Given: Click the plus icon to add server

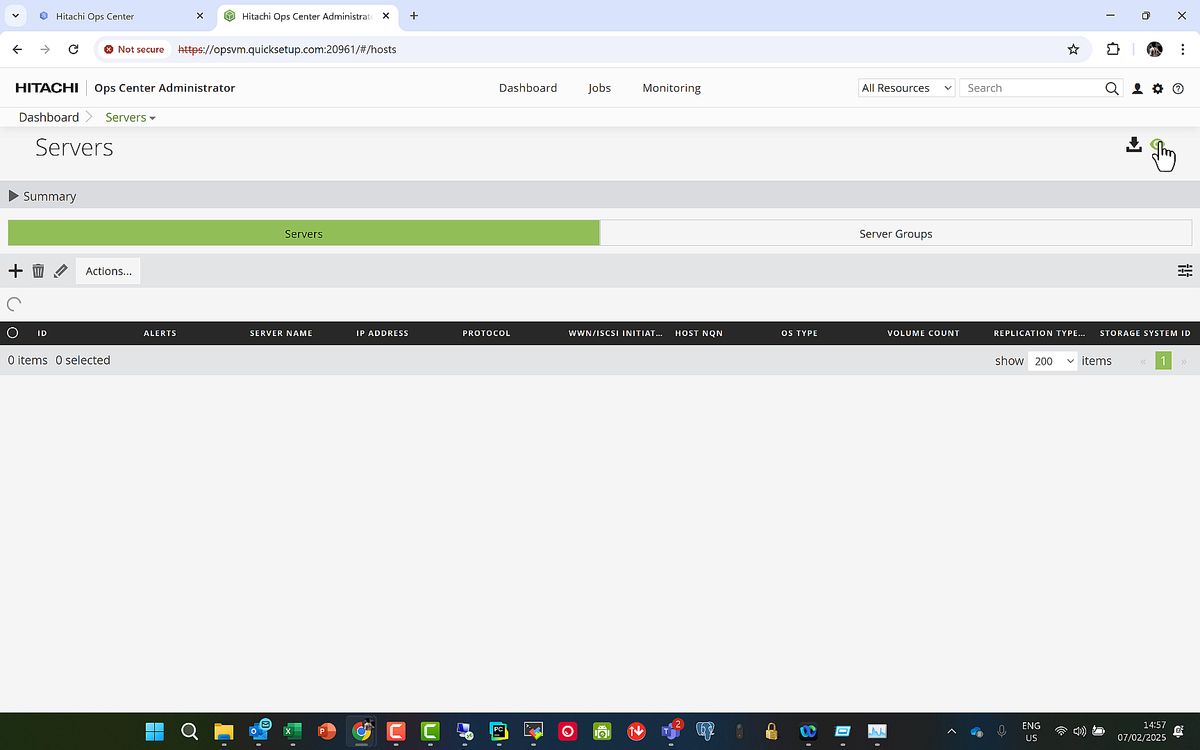Looking at the screenshot, I should click(x=15, y=271).
